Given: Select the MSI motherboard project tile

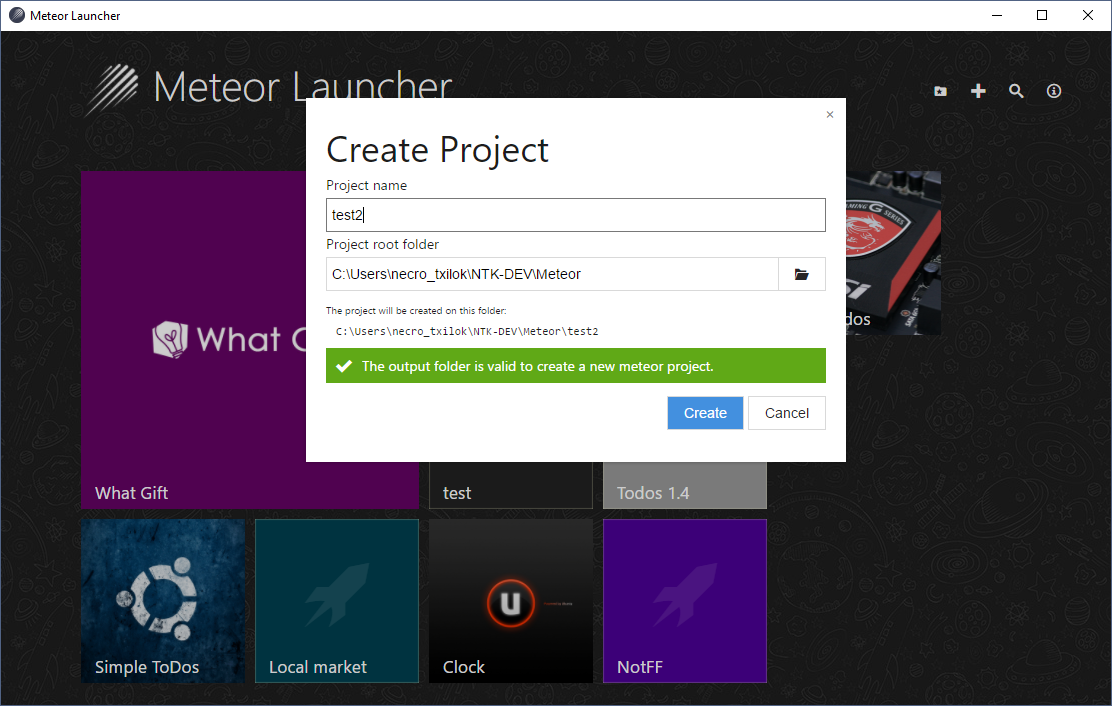Looking at the screenshot, I should pyautogui.click(x=894, y=253).
